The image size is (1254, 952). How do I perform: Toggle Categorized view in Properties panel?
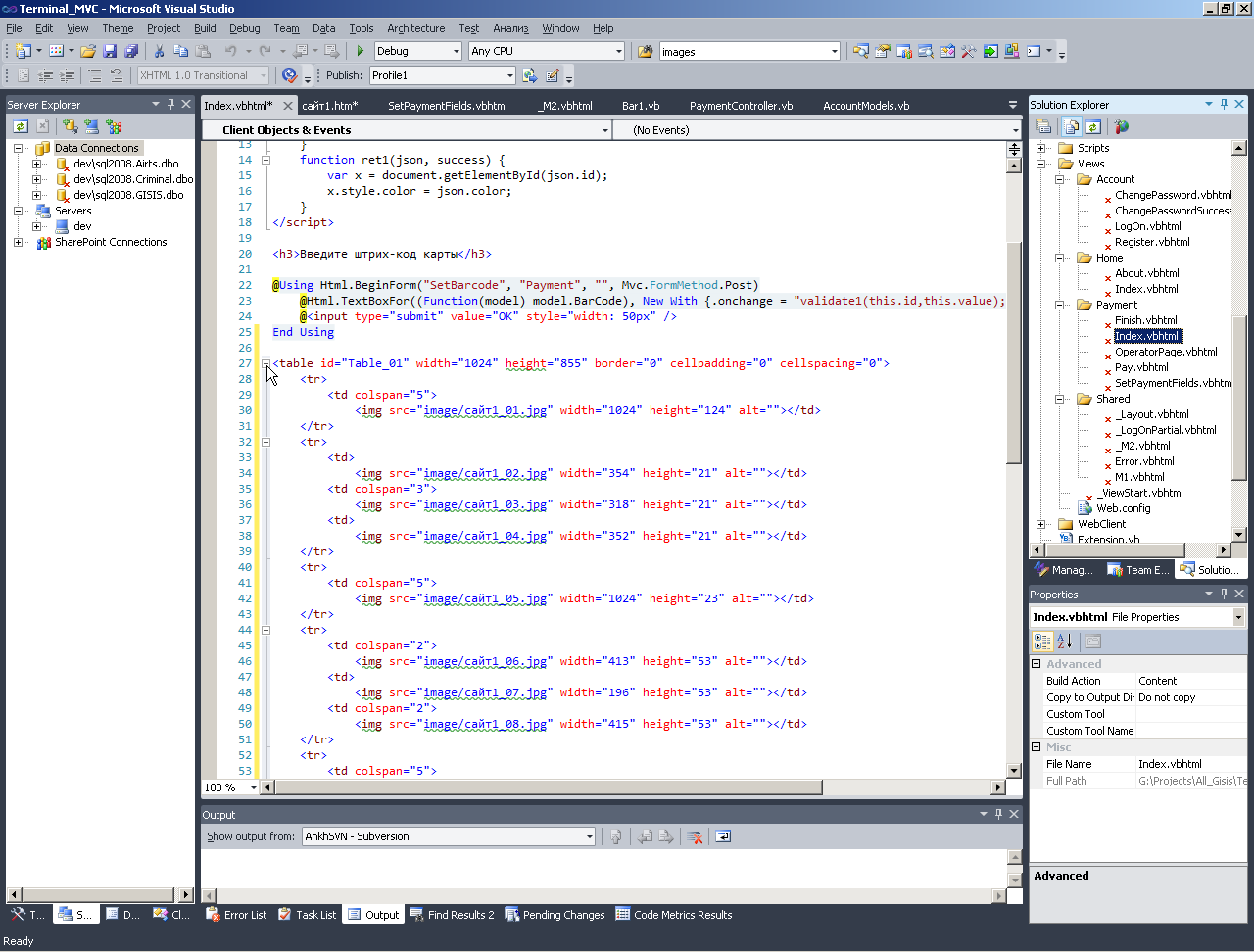[1042, 642]
